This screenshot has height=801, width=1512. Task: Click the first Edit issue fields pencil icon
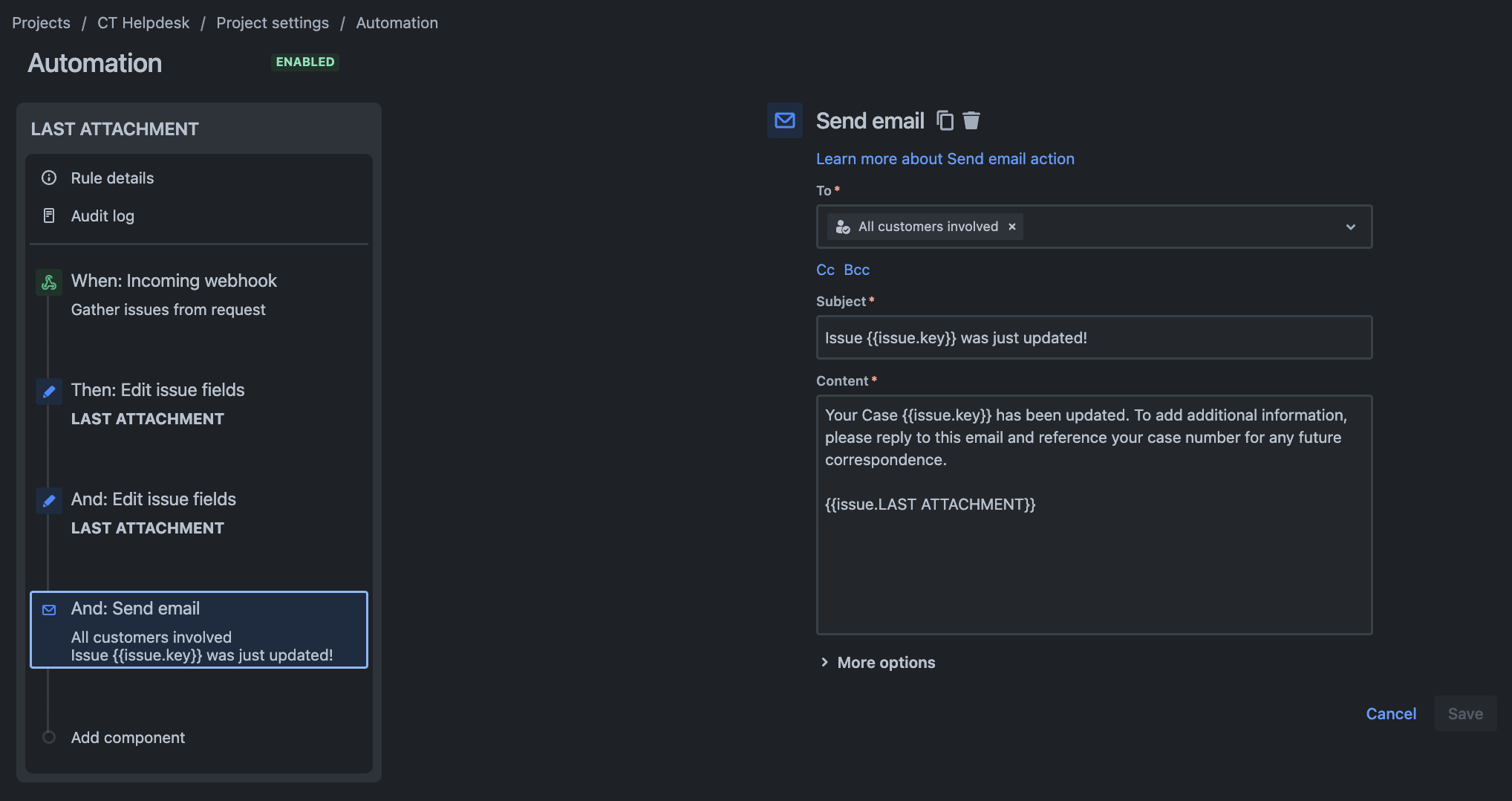pos(49,392)
